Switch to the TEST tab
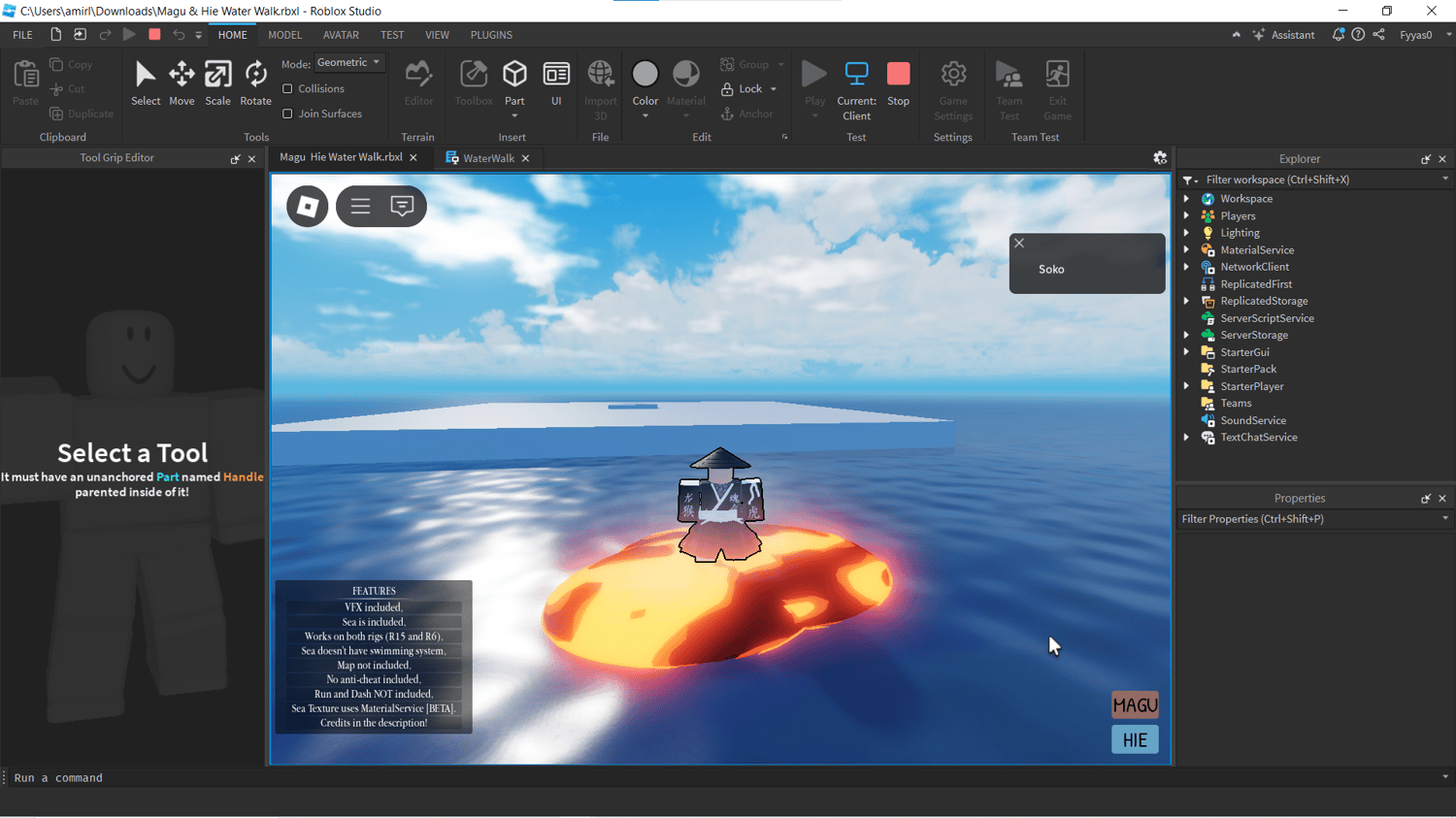Image resolution: width=1456 pixels, height=818 pixels. coord(392,35)
